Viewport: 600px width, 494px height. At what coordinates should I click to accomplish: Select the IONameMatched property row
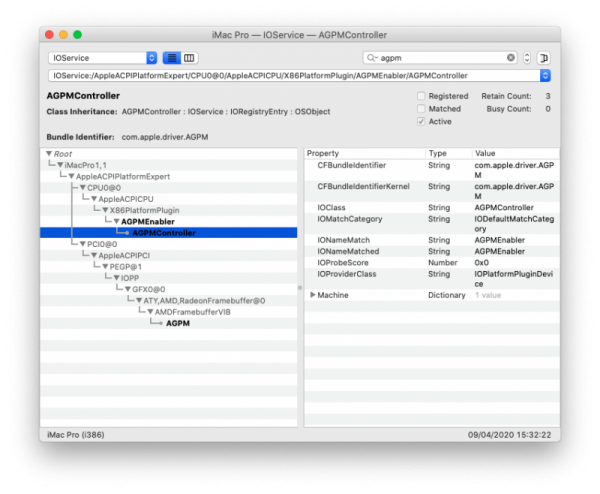(432, 251)
